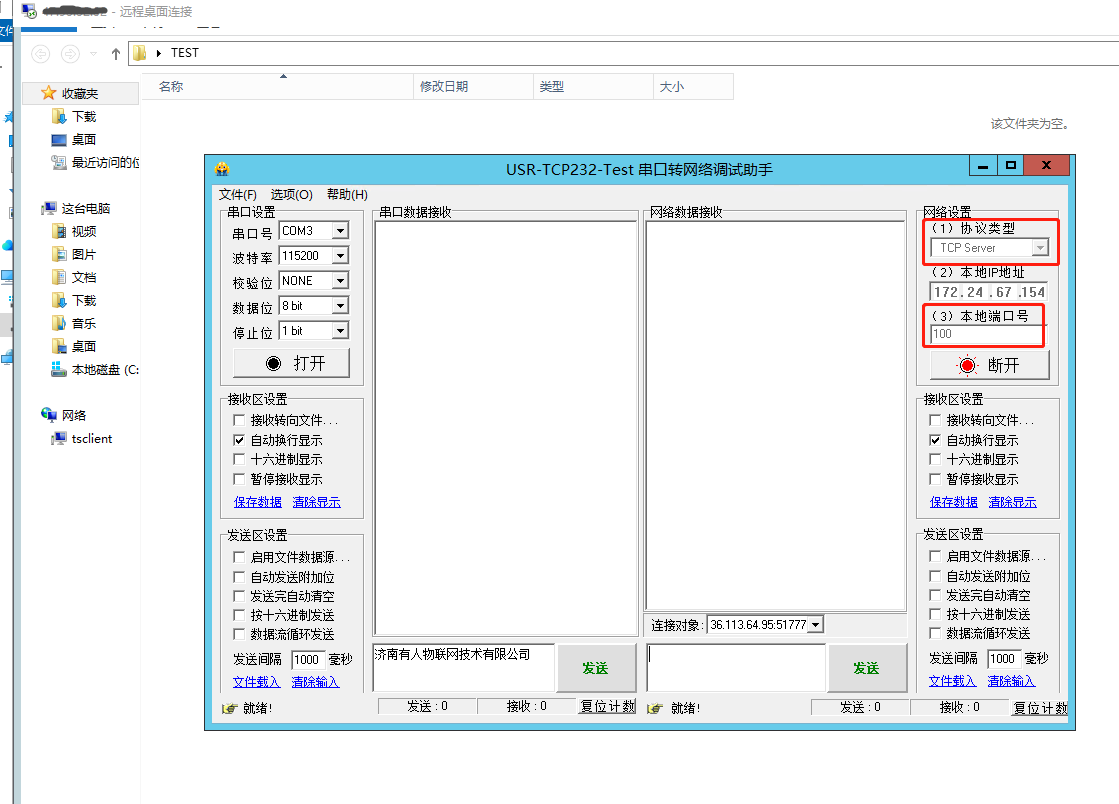
Task: Open the tsclient network computer icon
Action: click(x=58, y=439)
